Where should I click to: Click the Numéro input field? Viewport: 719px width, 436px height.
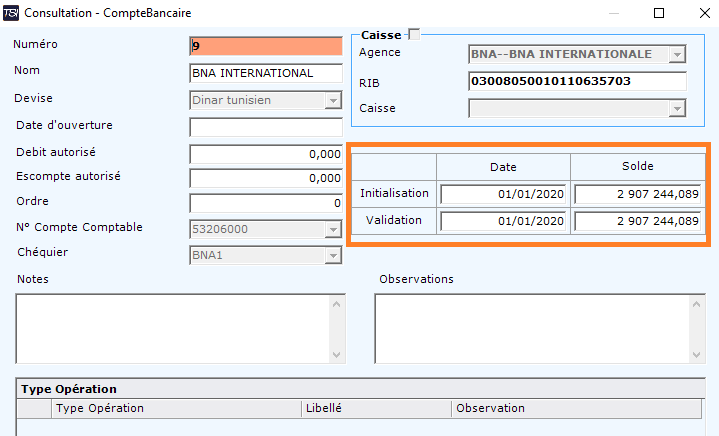[x=266, y=46]
